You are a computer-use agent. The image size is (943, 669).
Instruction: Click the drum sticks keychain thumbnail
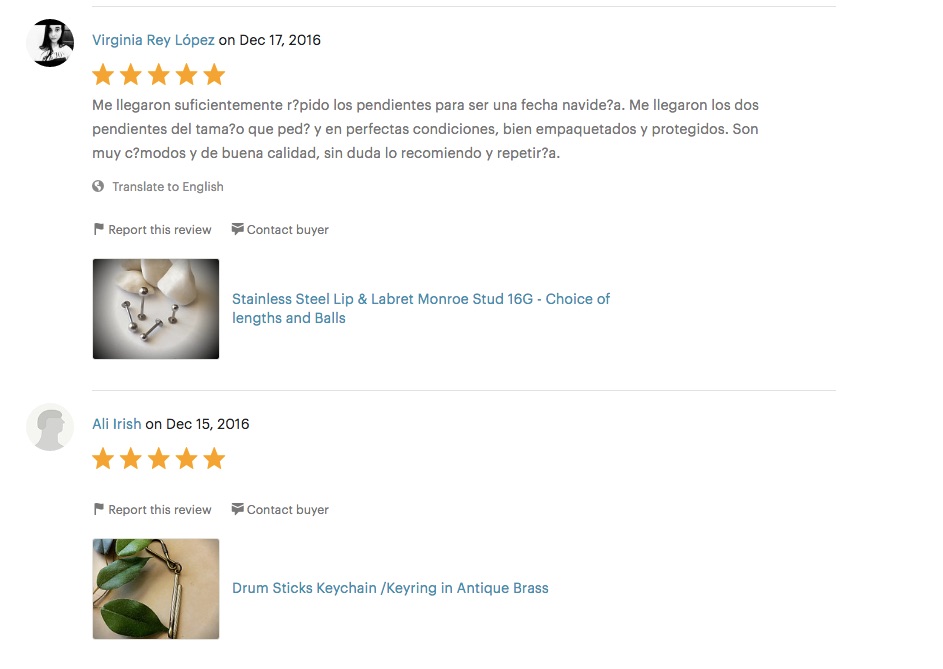pos(156,588)
